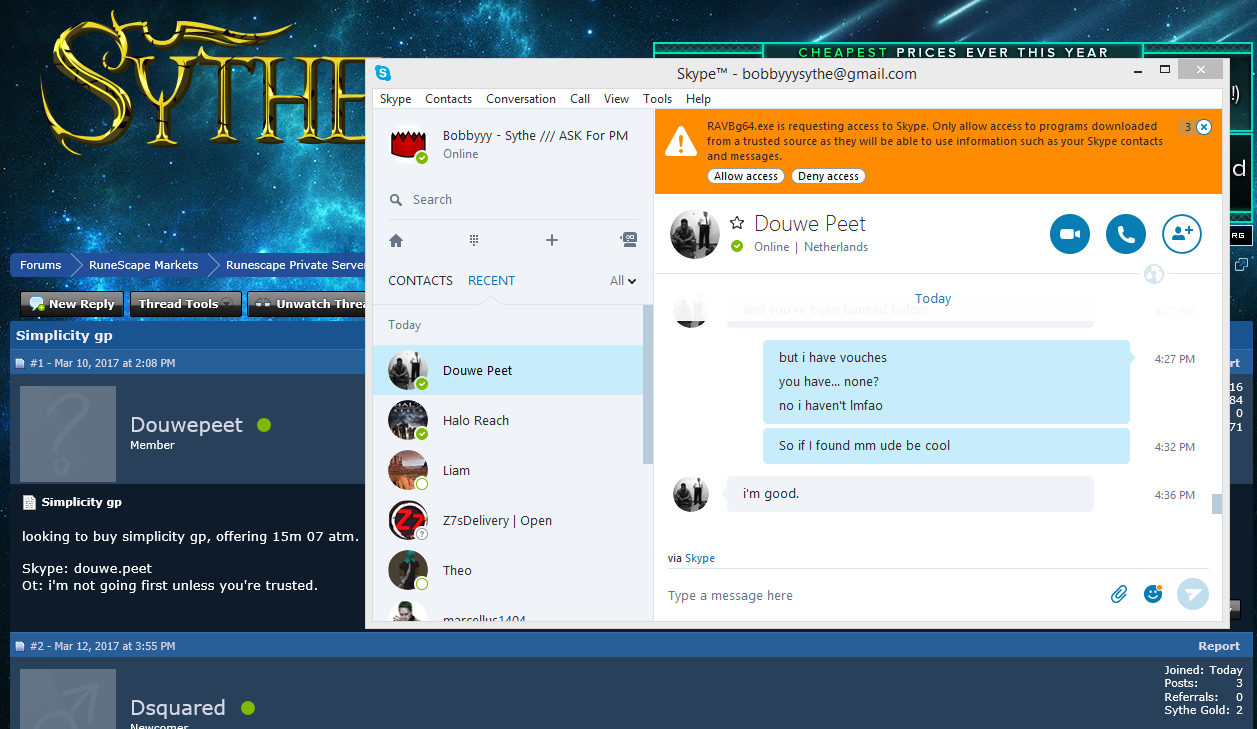This screenshot has height=729, width=1257.
Task: Open the Call menu
Action: [x=580, y=99]
